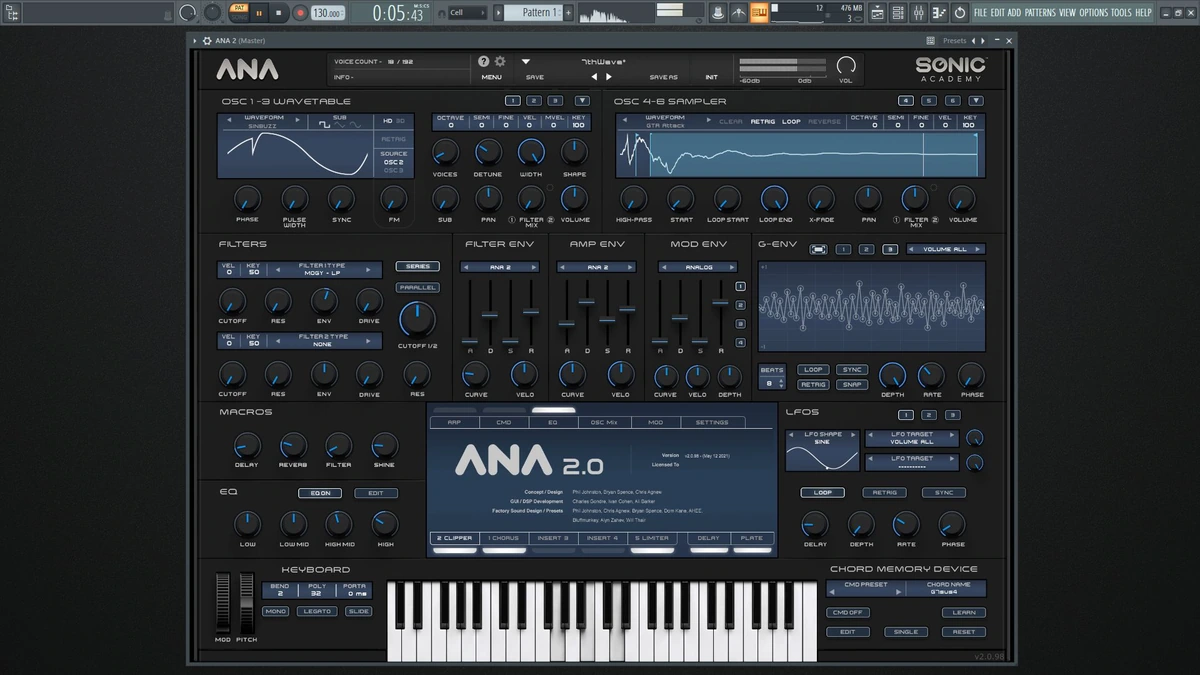Click the OSC 1-3 WIDTH knob
This screenshot has height=675, width=1200.
coord(531,152)
